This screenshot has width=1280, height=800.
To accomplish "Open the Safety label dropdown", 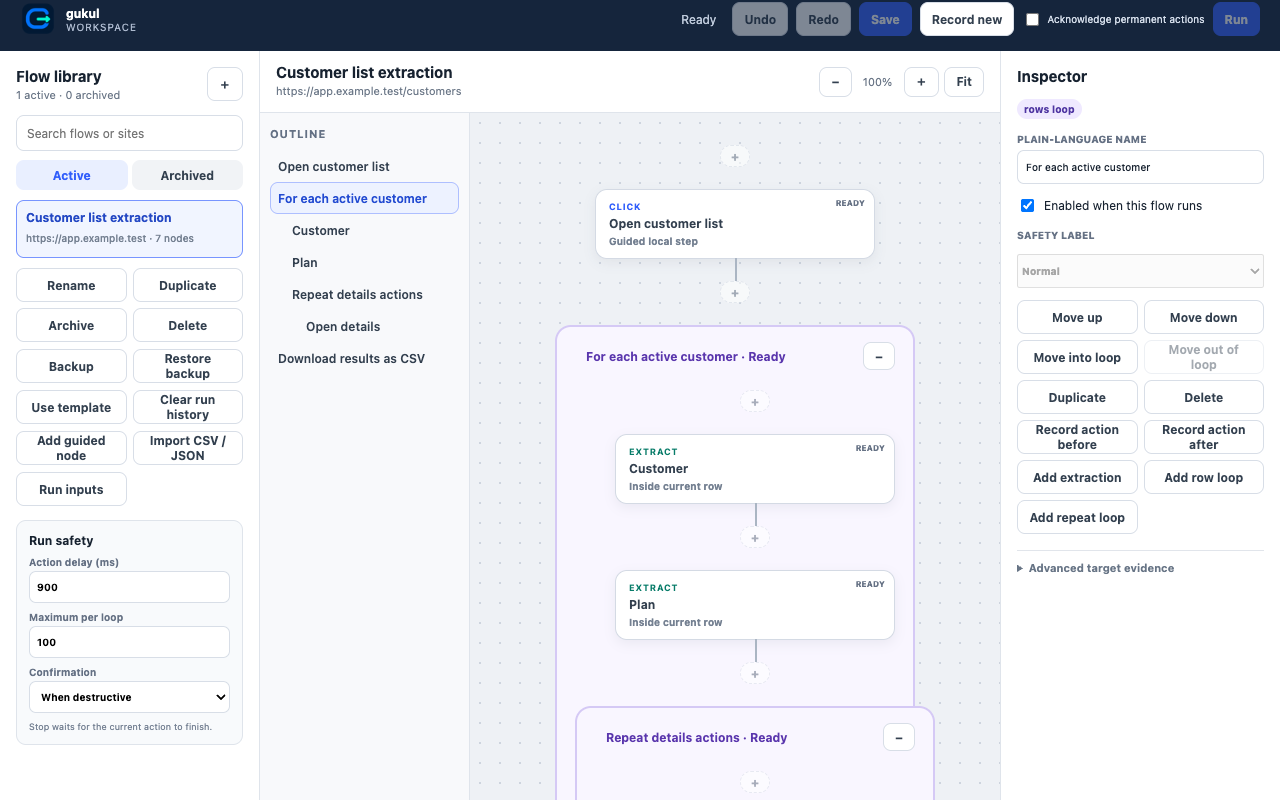I will [1140, 271].
